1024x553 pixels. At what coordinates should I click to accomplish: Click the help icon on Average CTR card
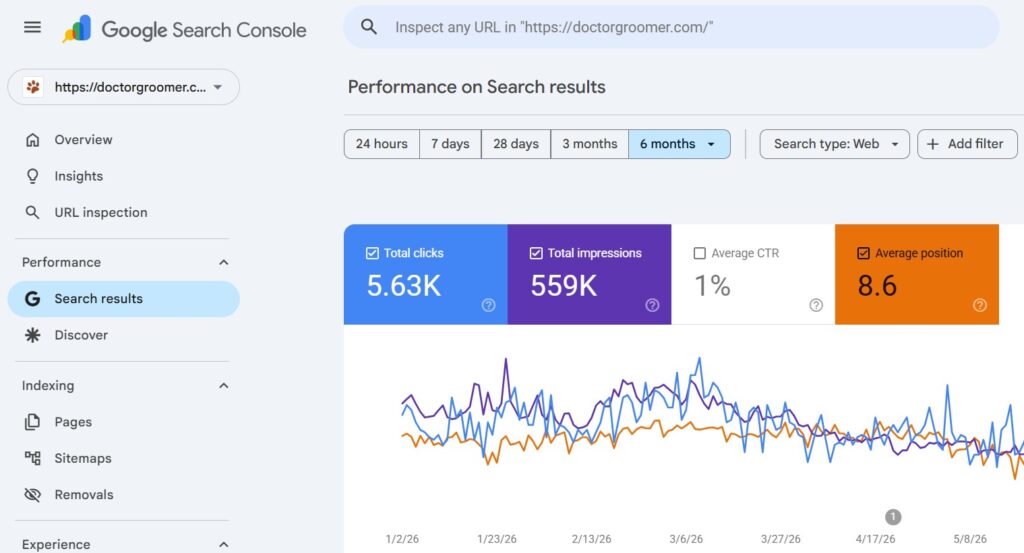point(816,305)
